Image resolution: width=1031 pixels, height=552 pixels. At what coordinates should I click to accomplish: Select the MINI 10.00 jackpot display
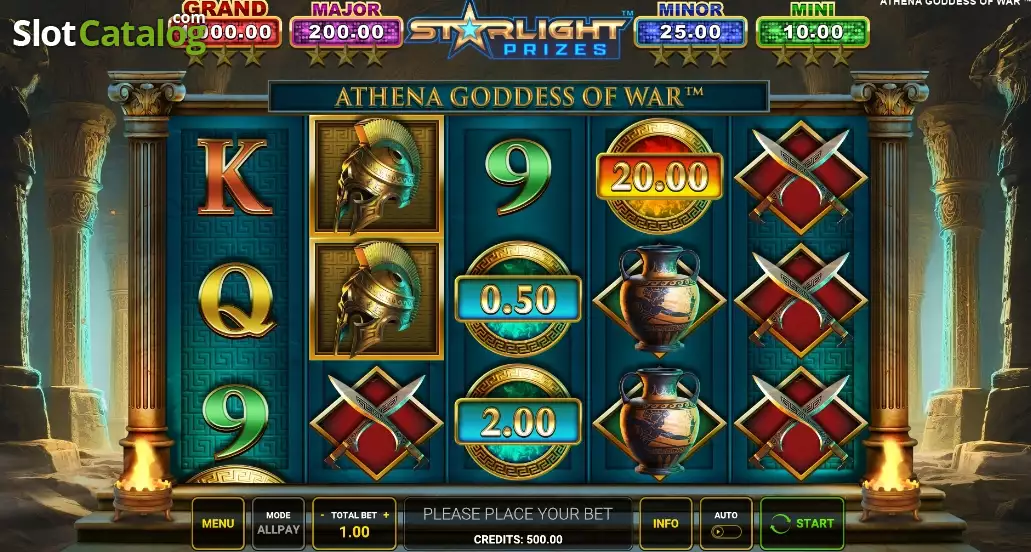(x=813, y=32)
